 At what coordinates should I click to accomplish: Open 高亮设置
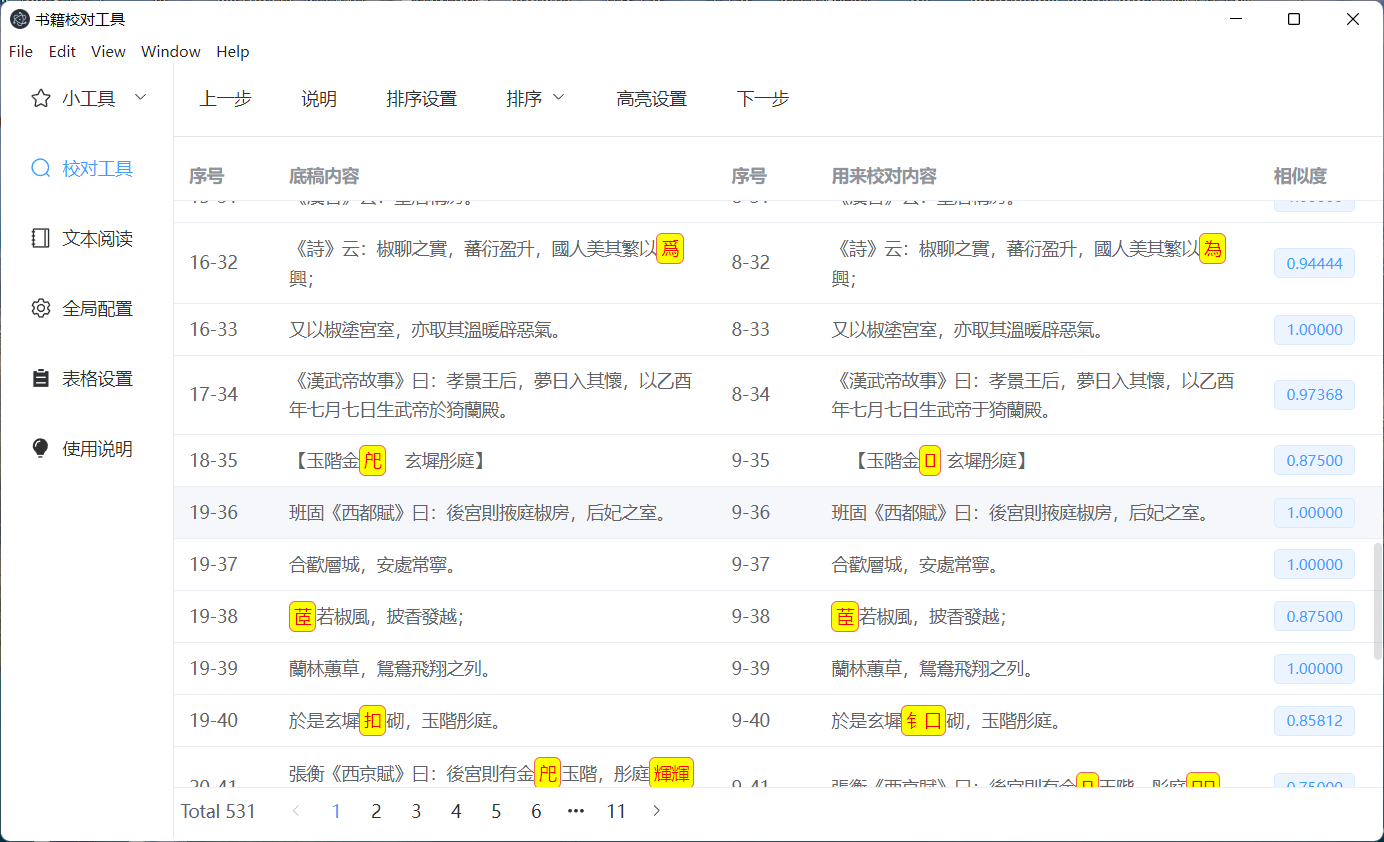652,98
